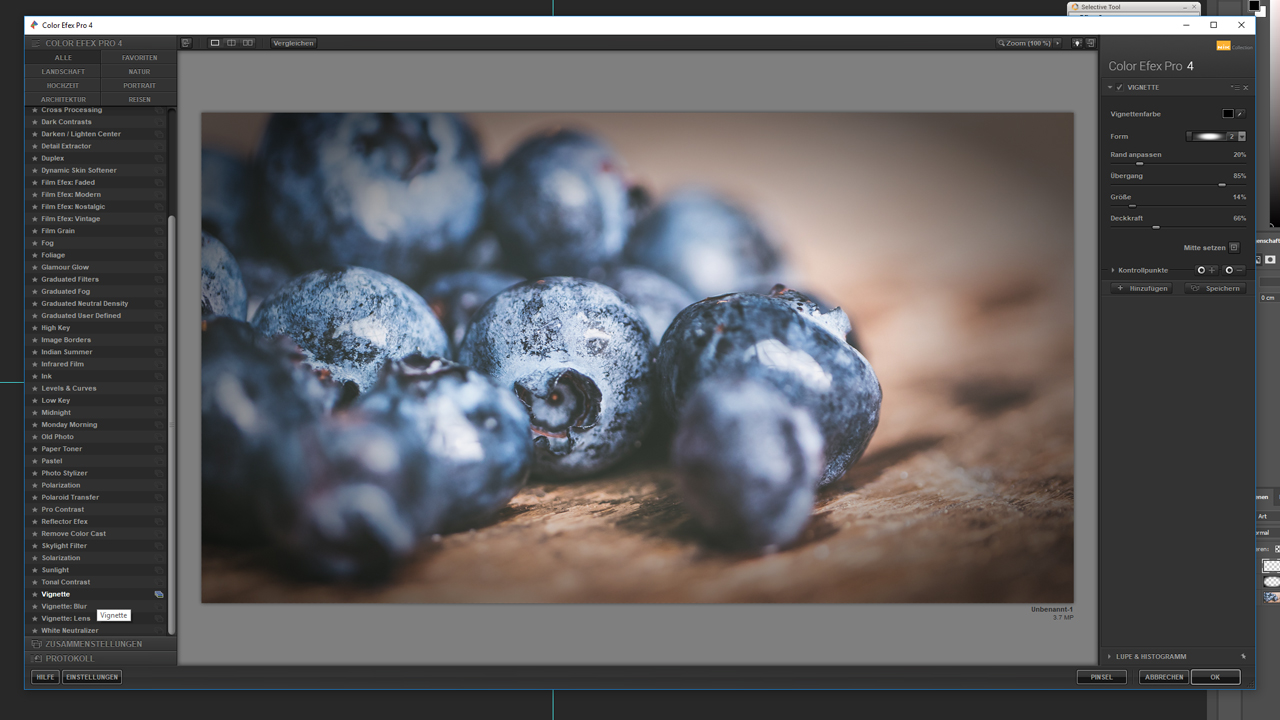
Task: Expand the Protokoll section
Action: [100, 658]
